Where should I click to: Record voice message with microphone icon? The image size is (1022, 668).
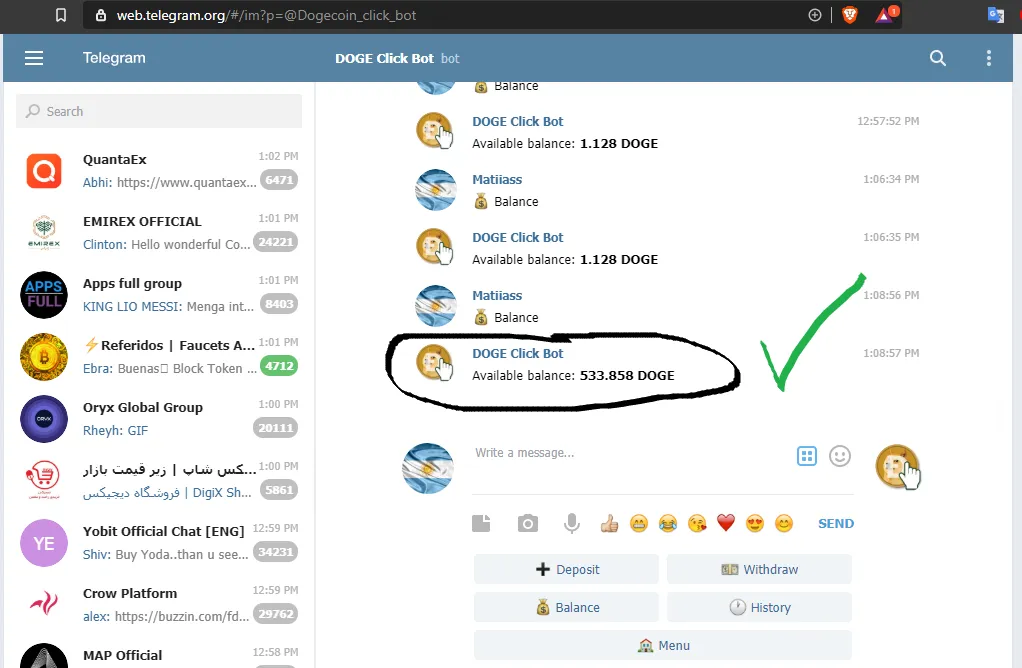coord(572,523)
